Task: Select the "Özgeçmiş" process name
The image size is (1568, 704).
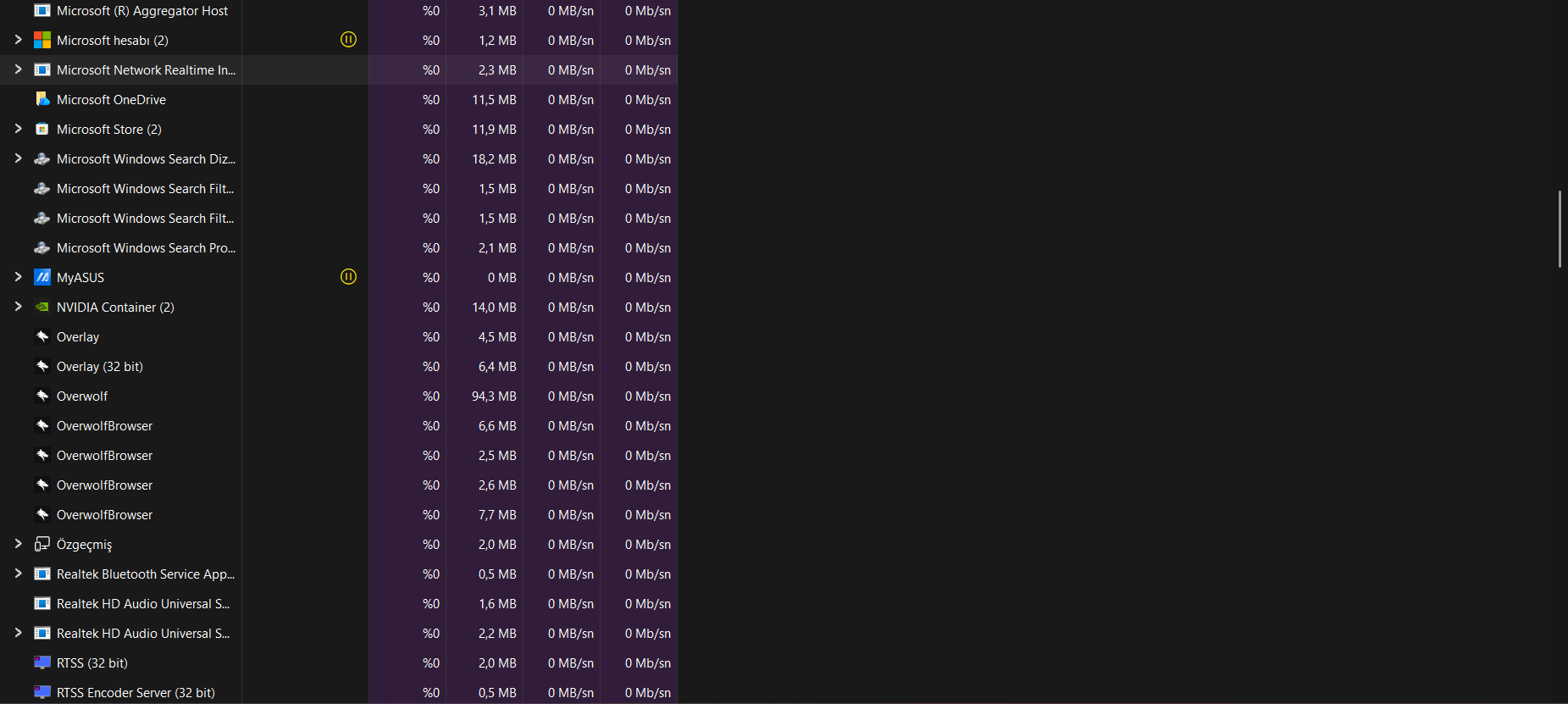Action: (84, 545)
